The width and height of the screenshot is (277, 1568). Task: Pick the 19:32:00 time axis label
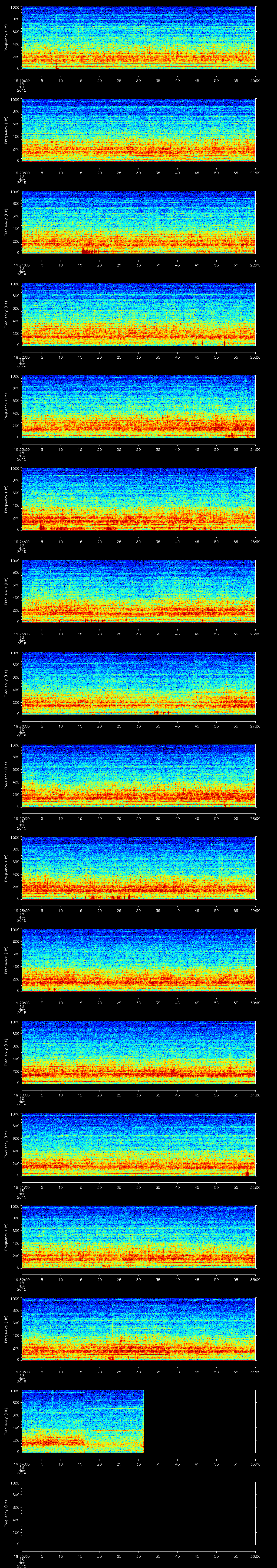coord(21,1279)
